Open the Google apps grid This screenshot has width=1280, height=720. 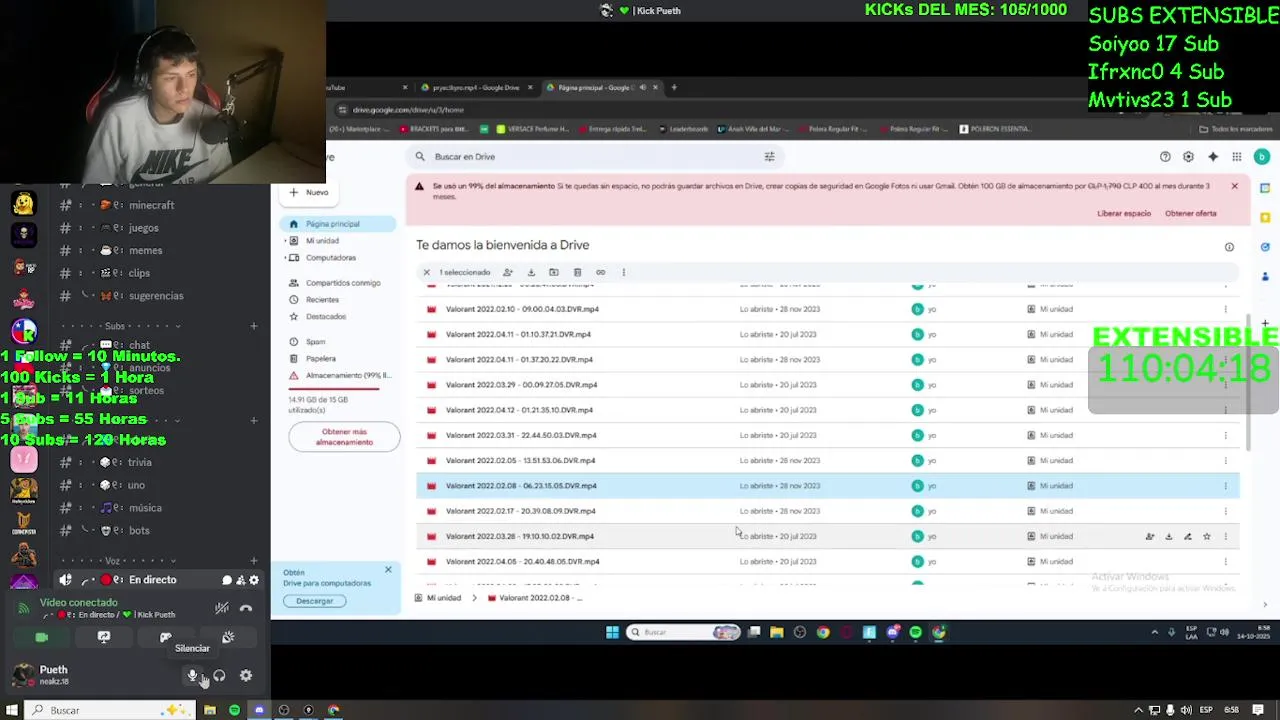(1237, 157)
